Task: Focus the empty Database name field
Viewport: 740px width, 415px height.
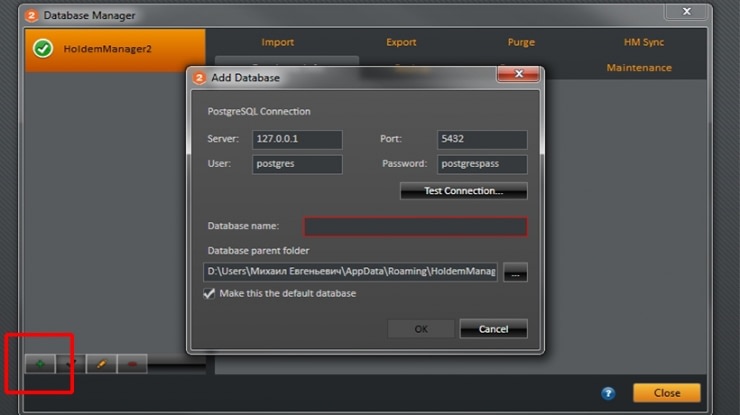Action: click(x=415, y=227)
